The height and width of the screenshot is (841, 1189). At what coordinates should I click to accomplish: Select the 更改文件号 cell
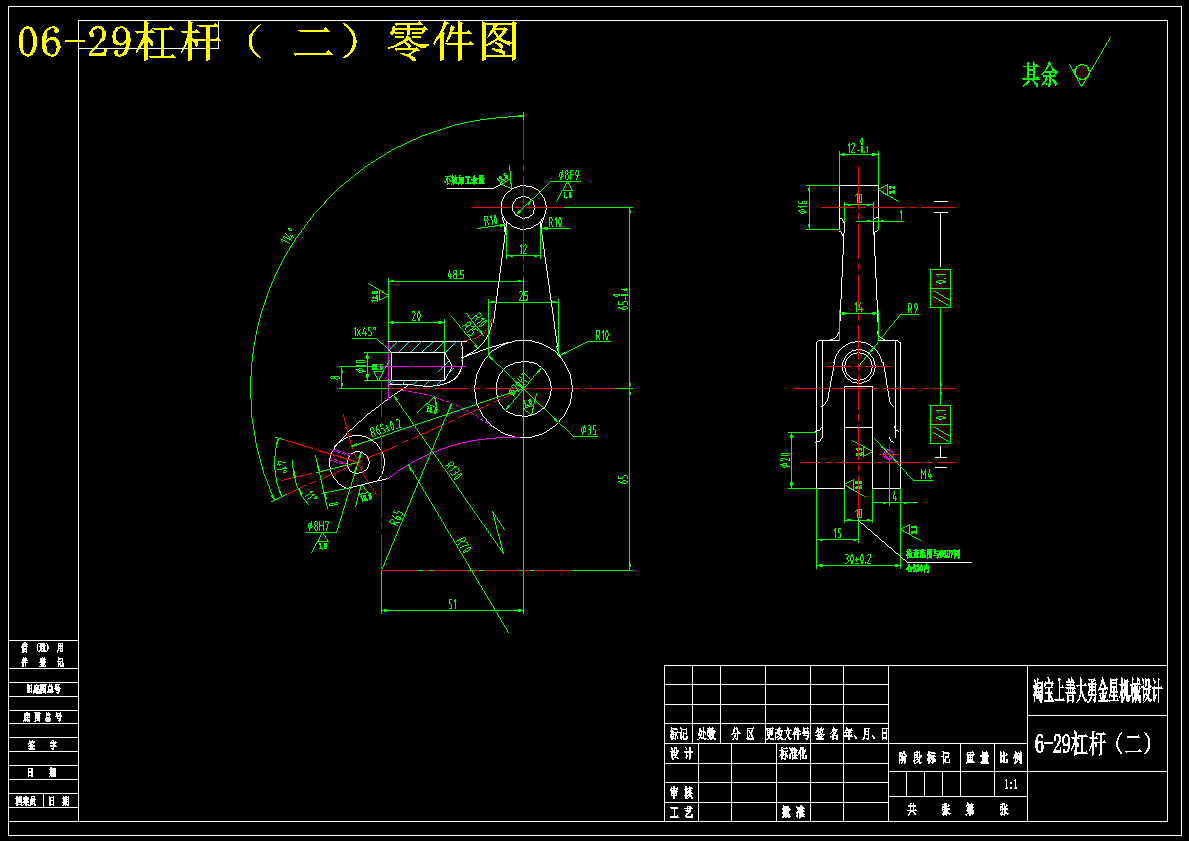(x=788, y=734)
